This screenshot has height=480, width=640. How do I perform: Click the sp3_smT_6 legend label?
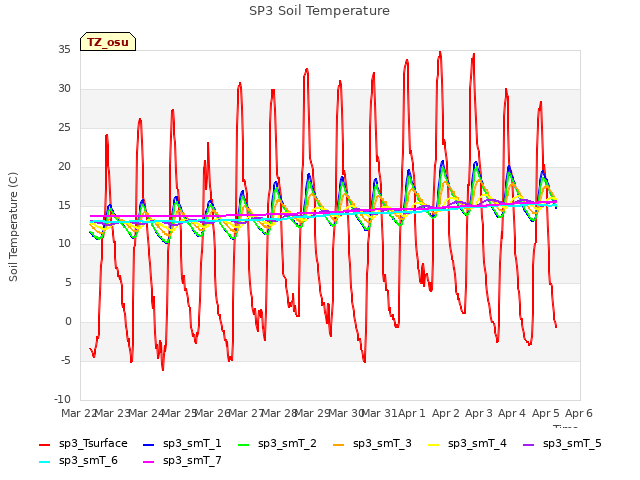[88, 460]
